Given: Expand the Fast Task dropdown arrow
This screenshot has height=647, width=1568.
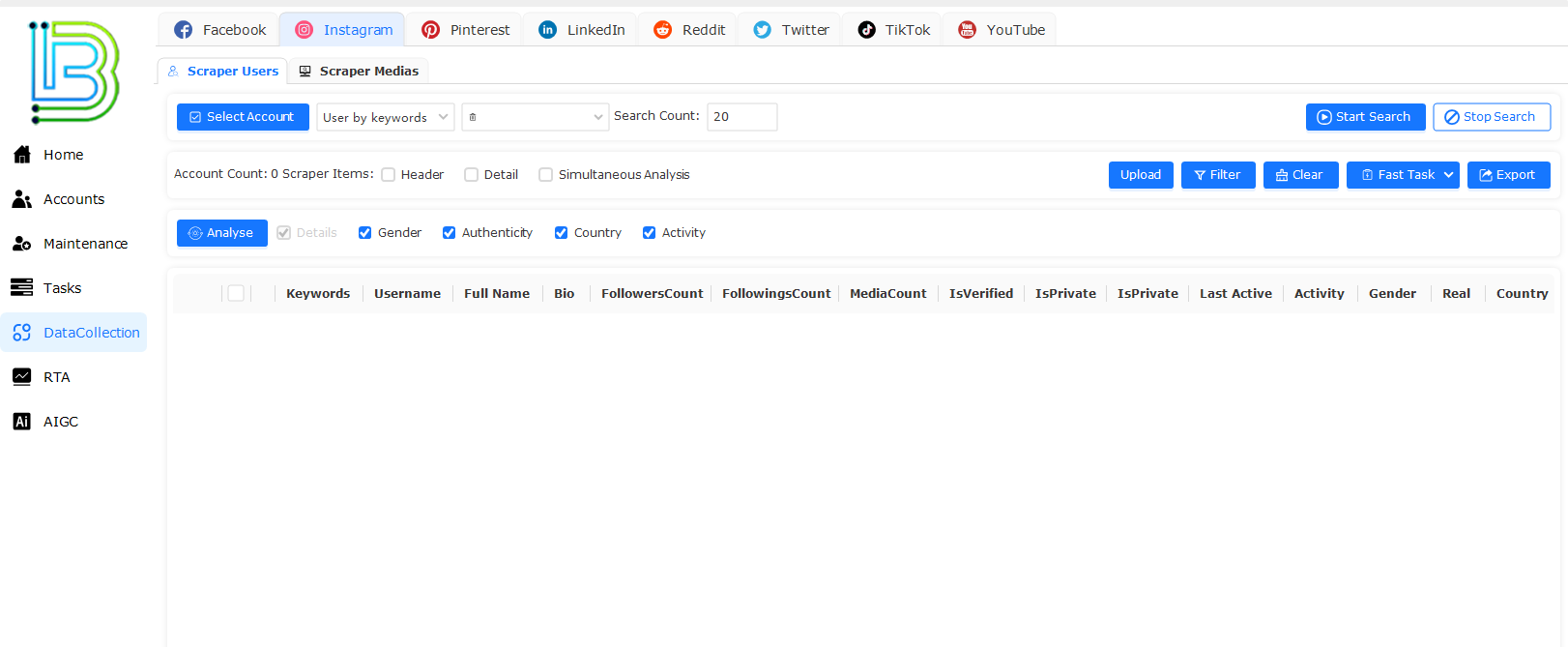Looking at the screenshot, I should pyautogui.click(x=1448, y=175).
